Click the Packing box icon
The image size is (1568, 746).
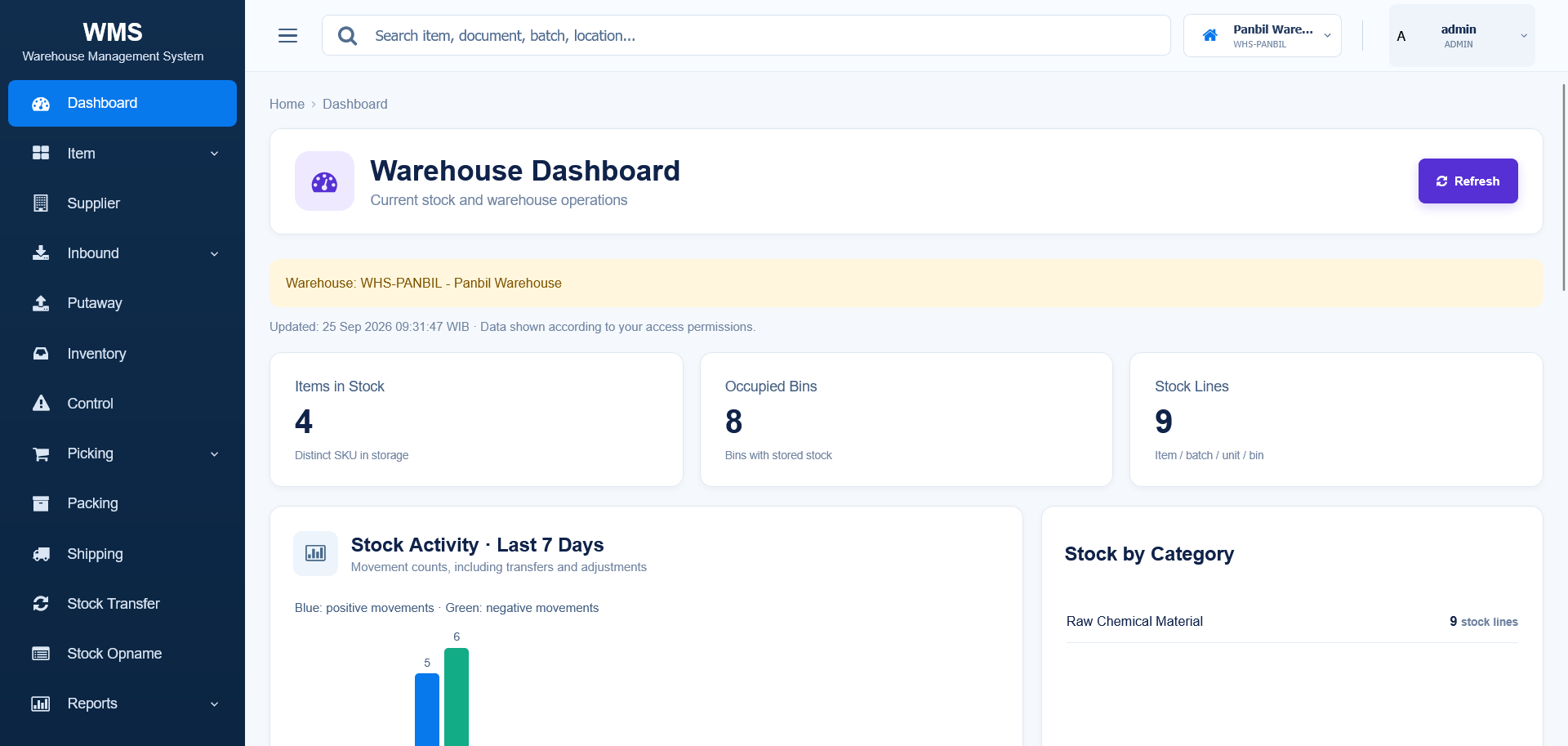tap(41, 503)
